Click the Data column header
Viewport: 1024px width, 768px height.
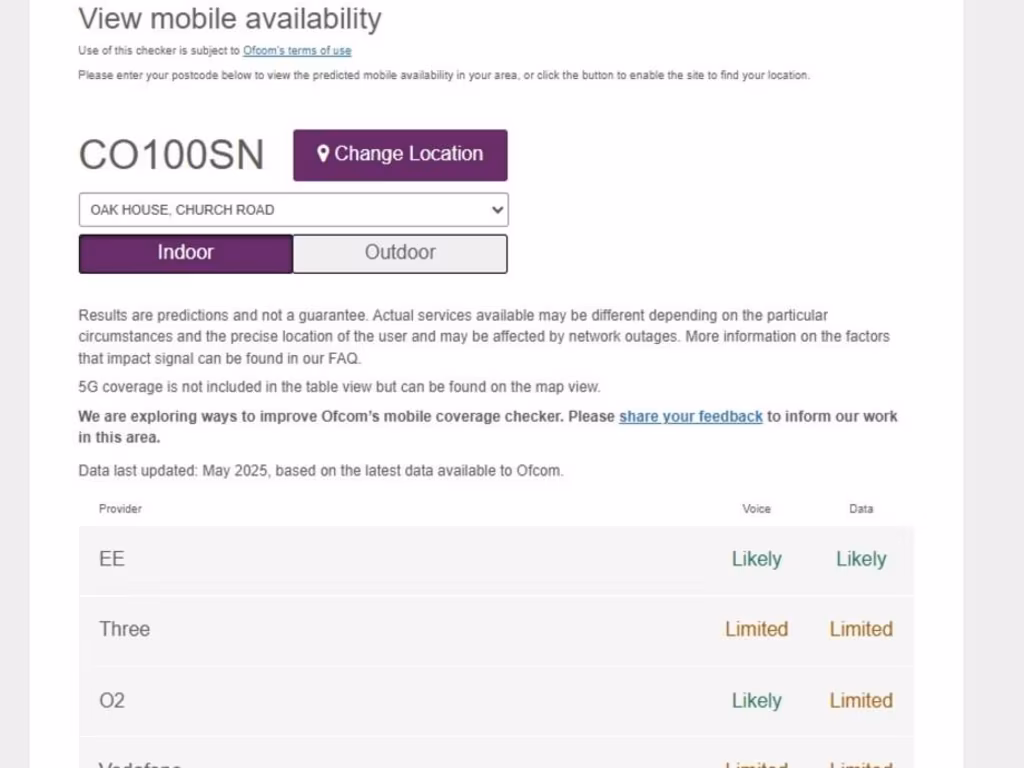click(861, 509)
